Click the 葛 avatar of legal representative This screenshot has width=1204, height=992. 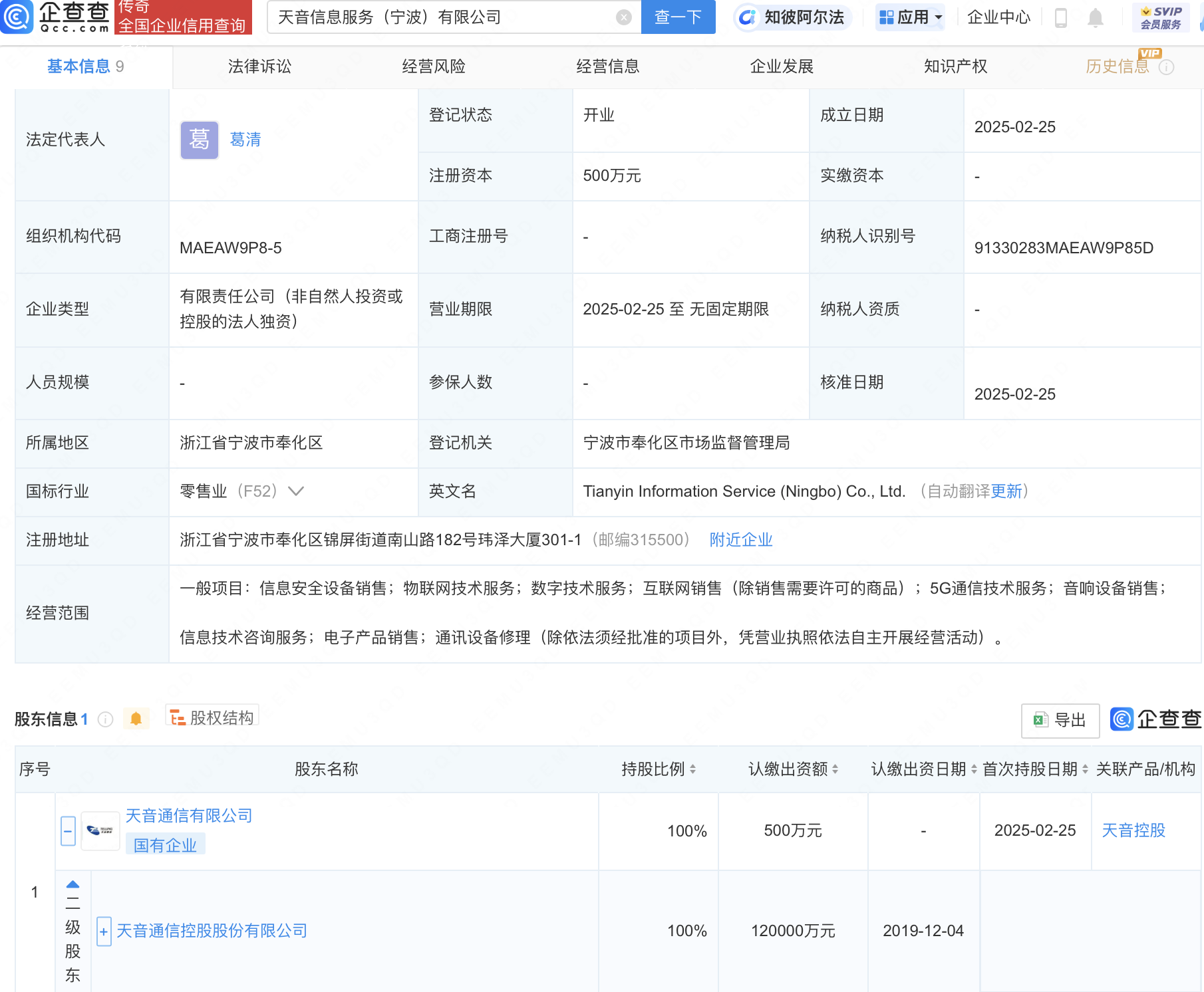199,140
